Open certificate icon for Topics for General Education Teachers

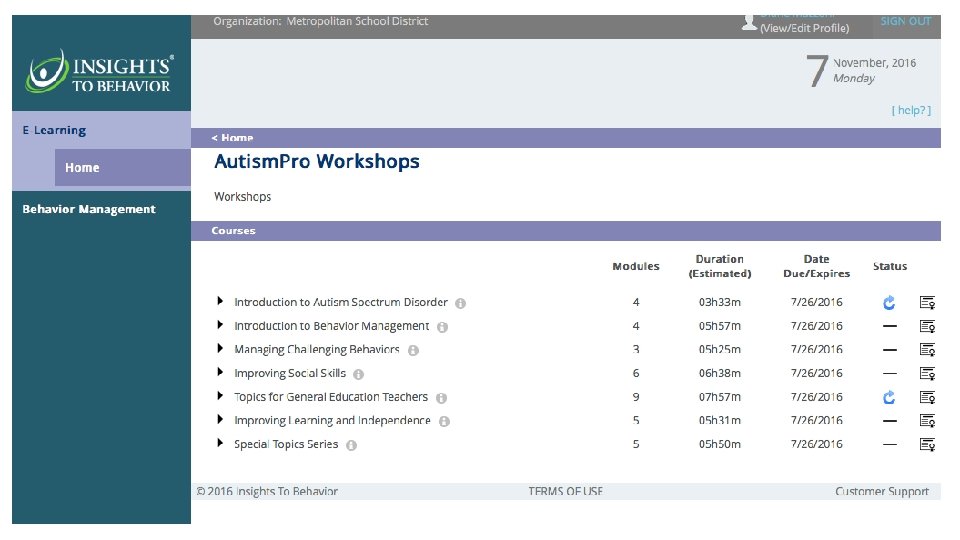point(928,397)
